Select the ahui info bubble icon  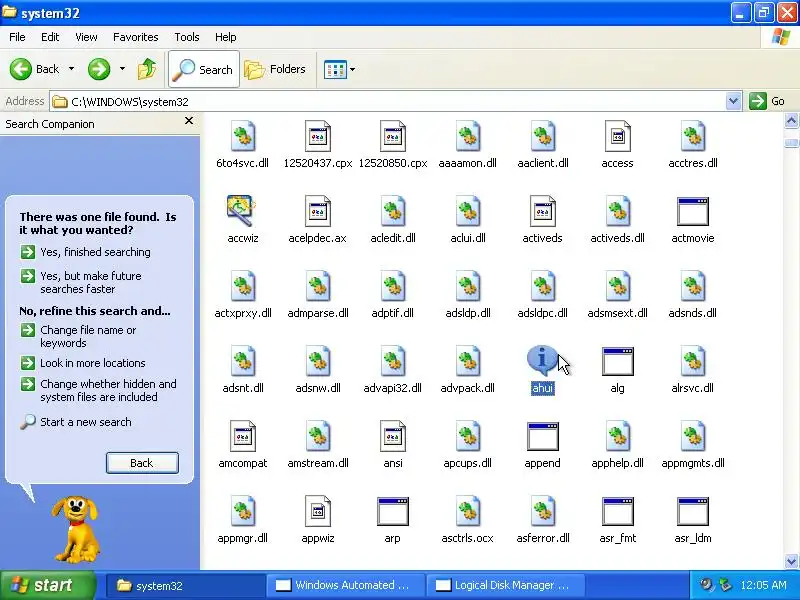pyautogui.click(x=542, y=360)
